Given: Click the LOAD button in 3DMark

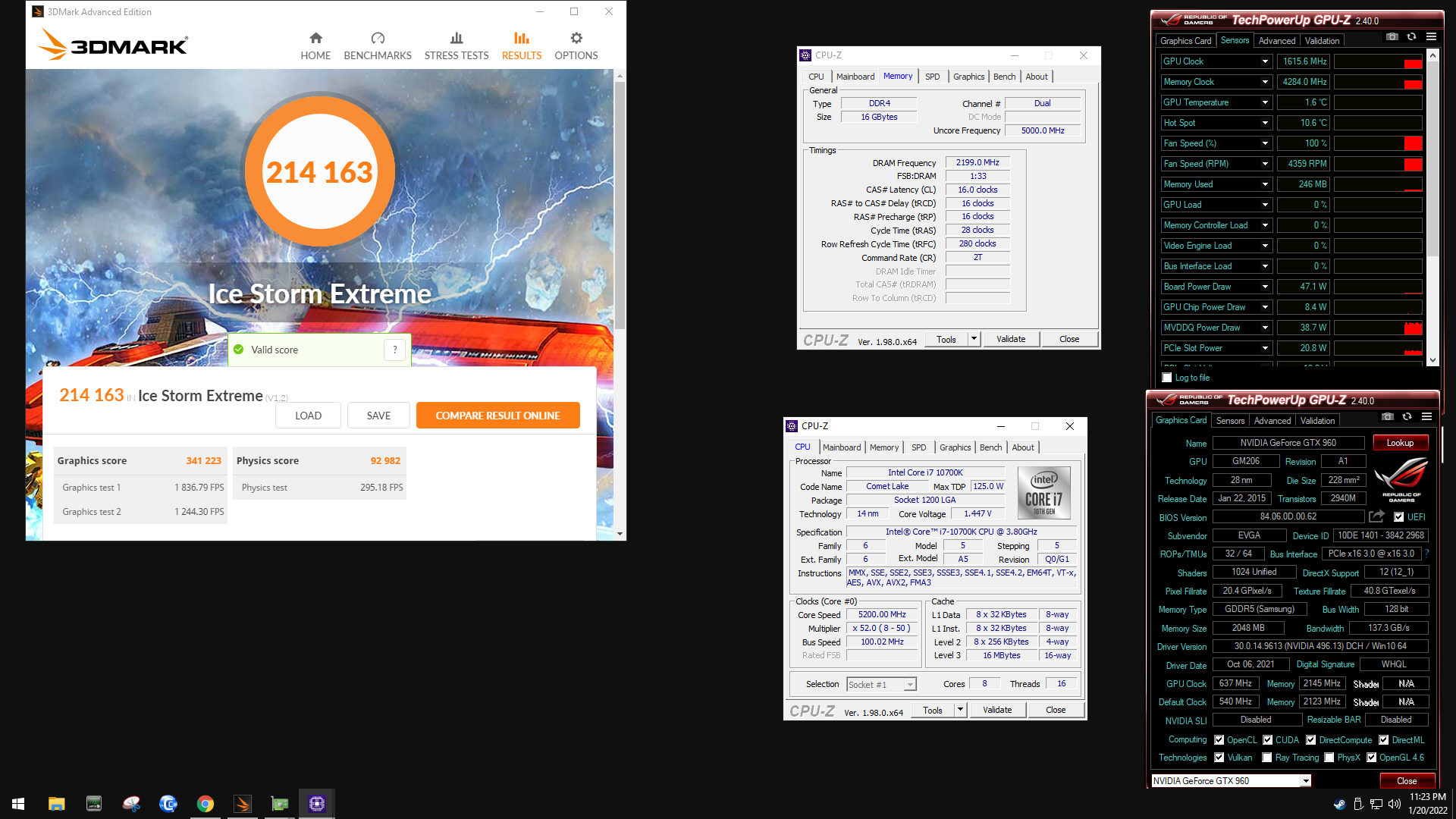Looking at the screenshot, I should point(308,416).
